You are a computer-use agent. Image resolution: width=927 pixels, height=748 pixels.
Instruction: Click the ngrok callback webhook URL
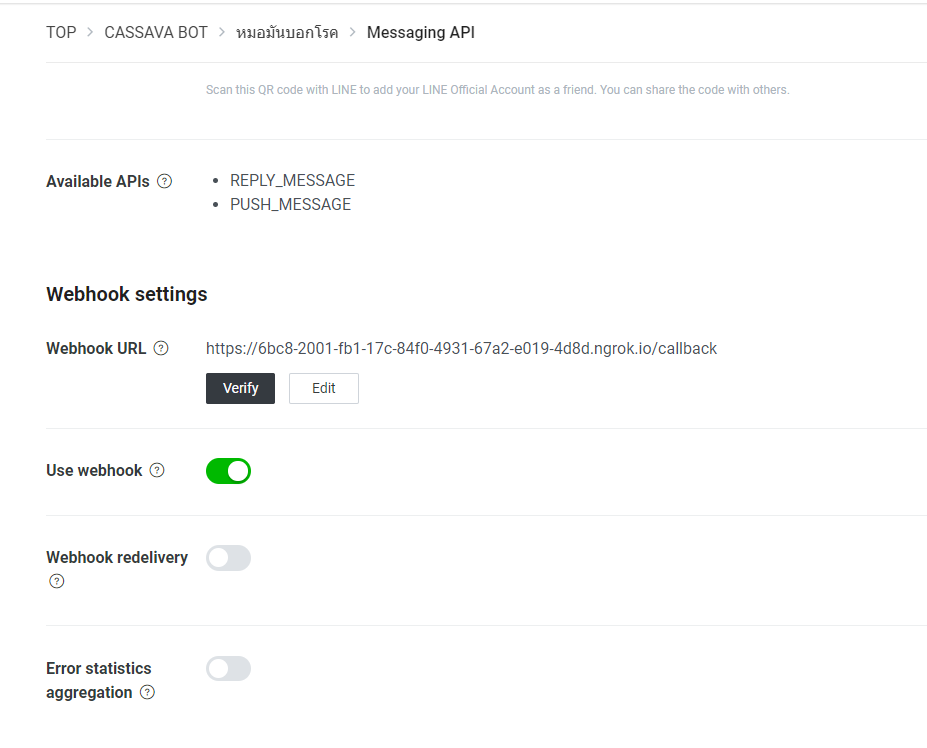(x=461, y=348)
